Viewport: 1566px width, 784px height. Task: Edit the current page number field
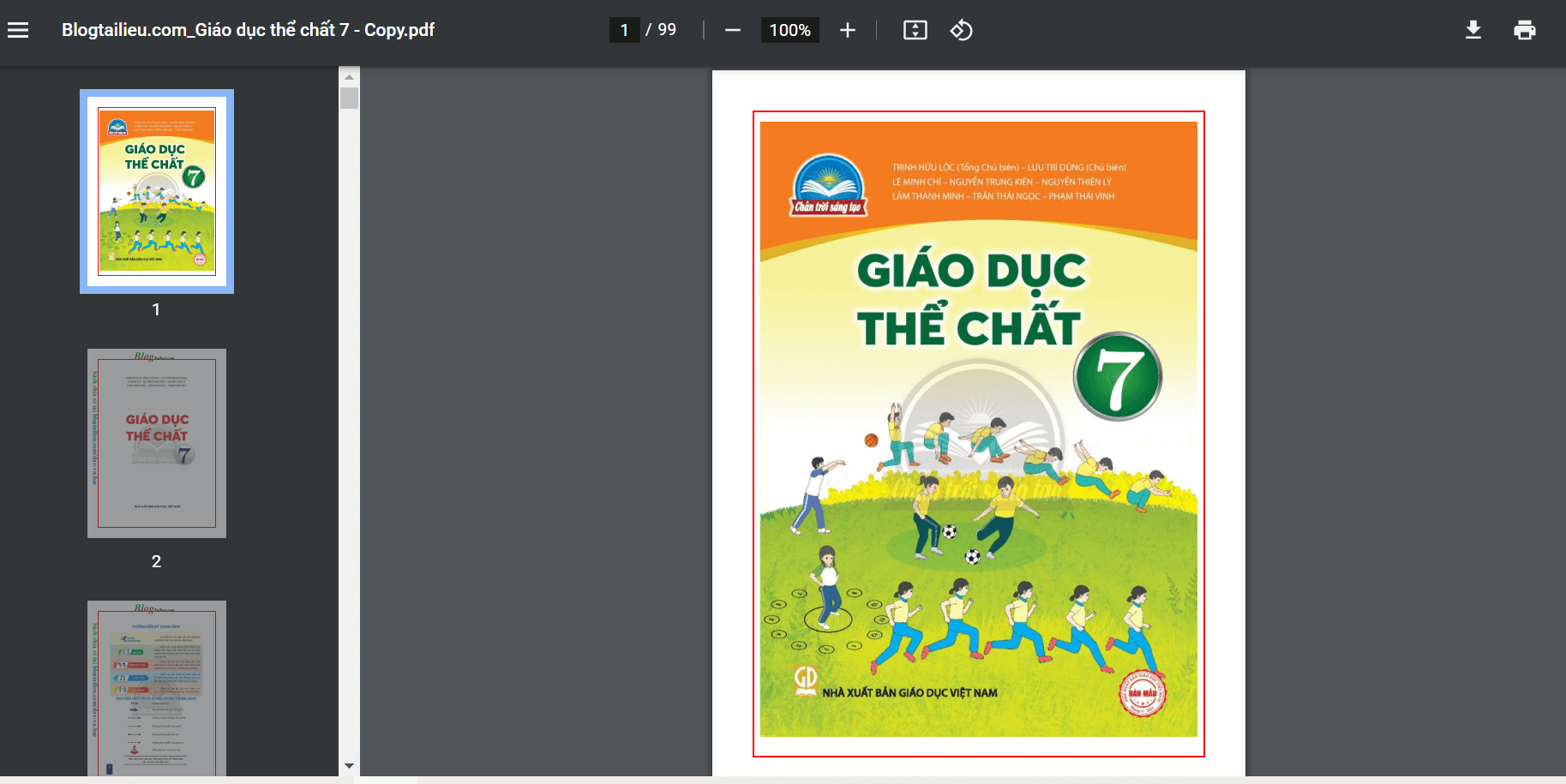point(624,30)
